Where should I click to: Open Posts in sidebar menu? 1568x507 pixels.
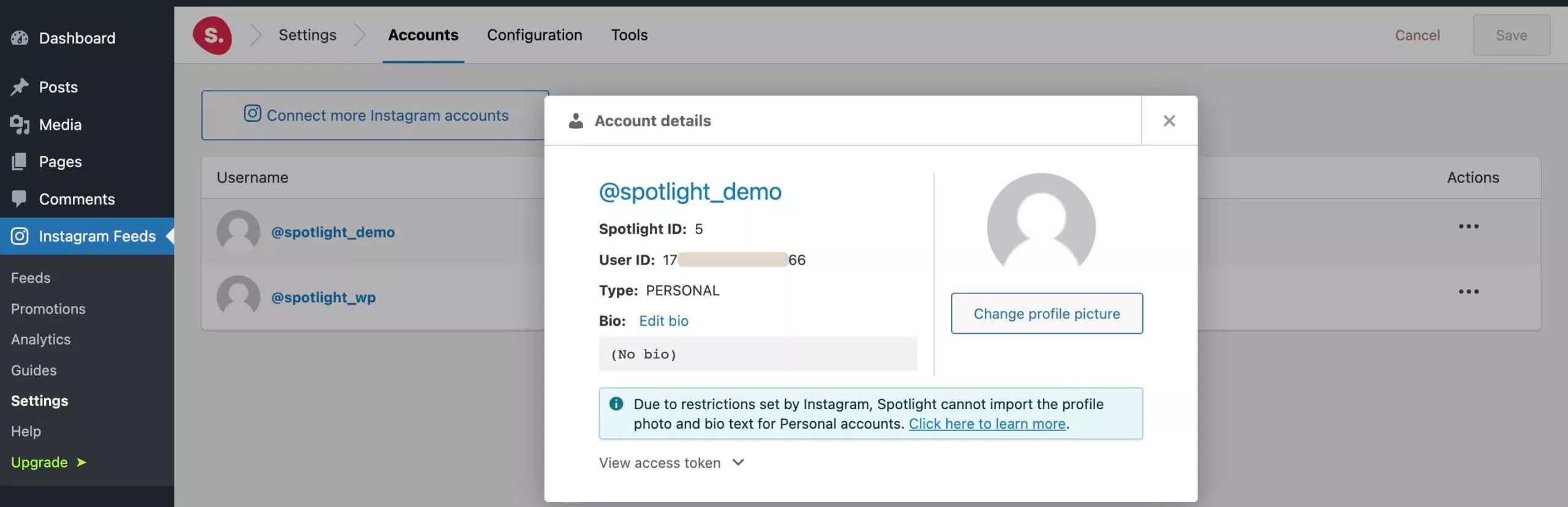tap(87, 87)
